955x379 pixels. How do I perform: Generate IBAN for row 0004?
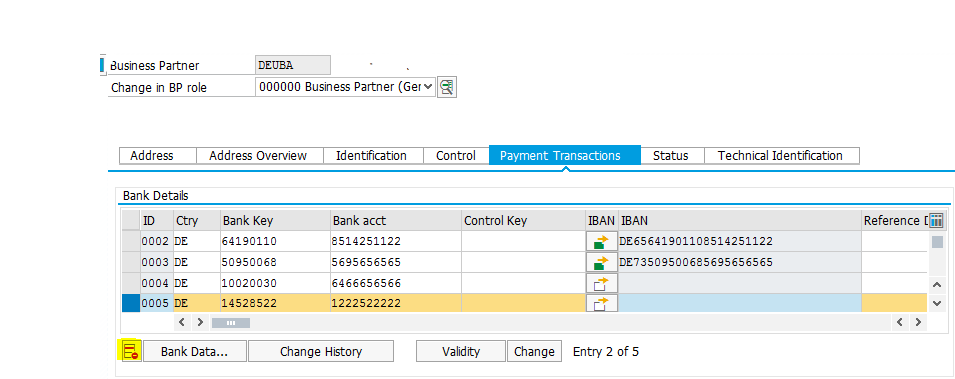tap(602, 283)
